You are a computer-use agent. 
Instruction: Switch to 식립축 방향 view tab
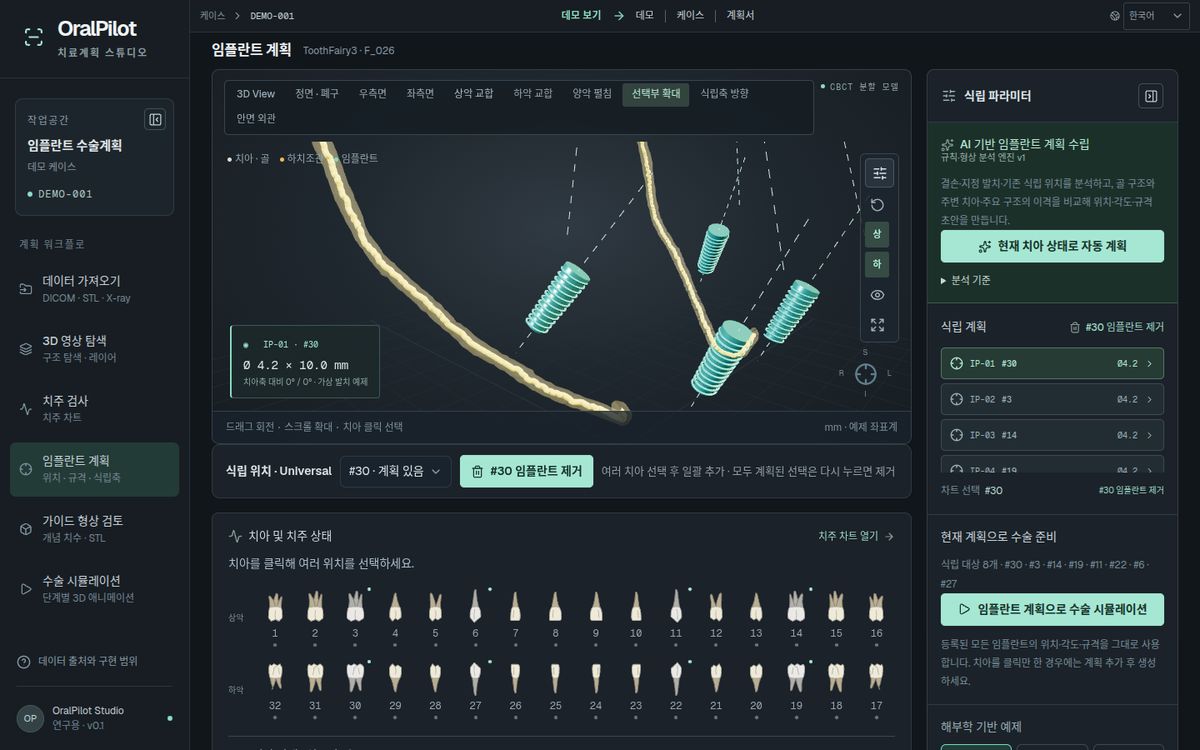pos(724,94)
